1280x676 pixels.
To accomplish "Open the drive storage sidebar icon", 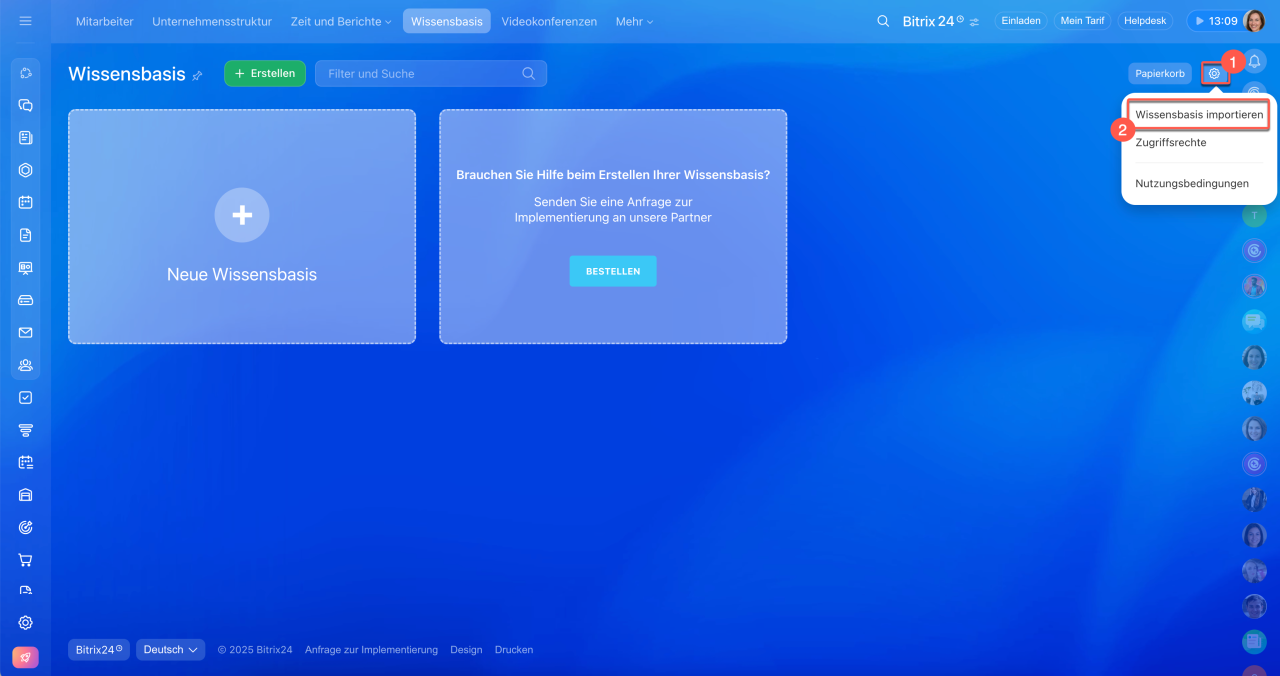I will [x=26, y=300].
